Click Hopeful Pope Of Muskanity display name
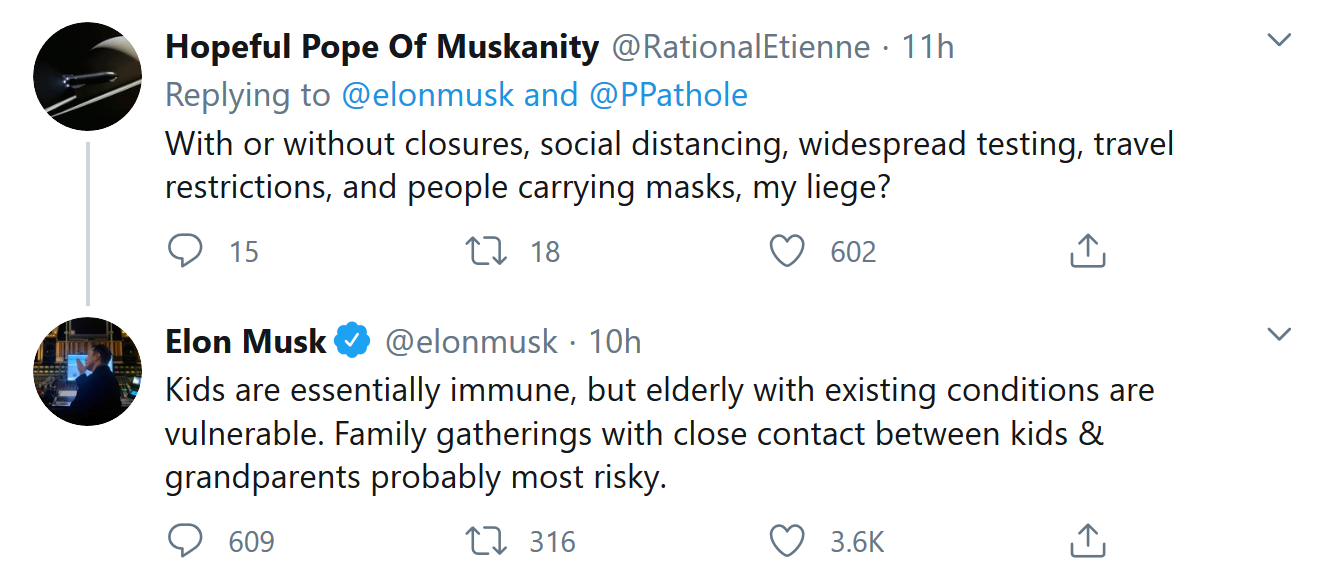 coord(382,46)
